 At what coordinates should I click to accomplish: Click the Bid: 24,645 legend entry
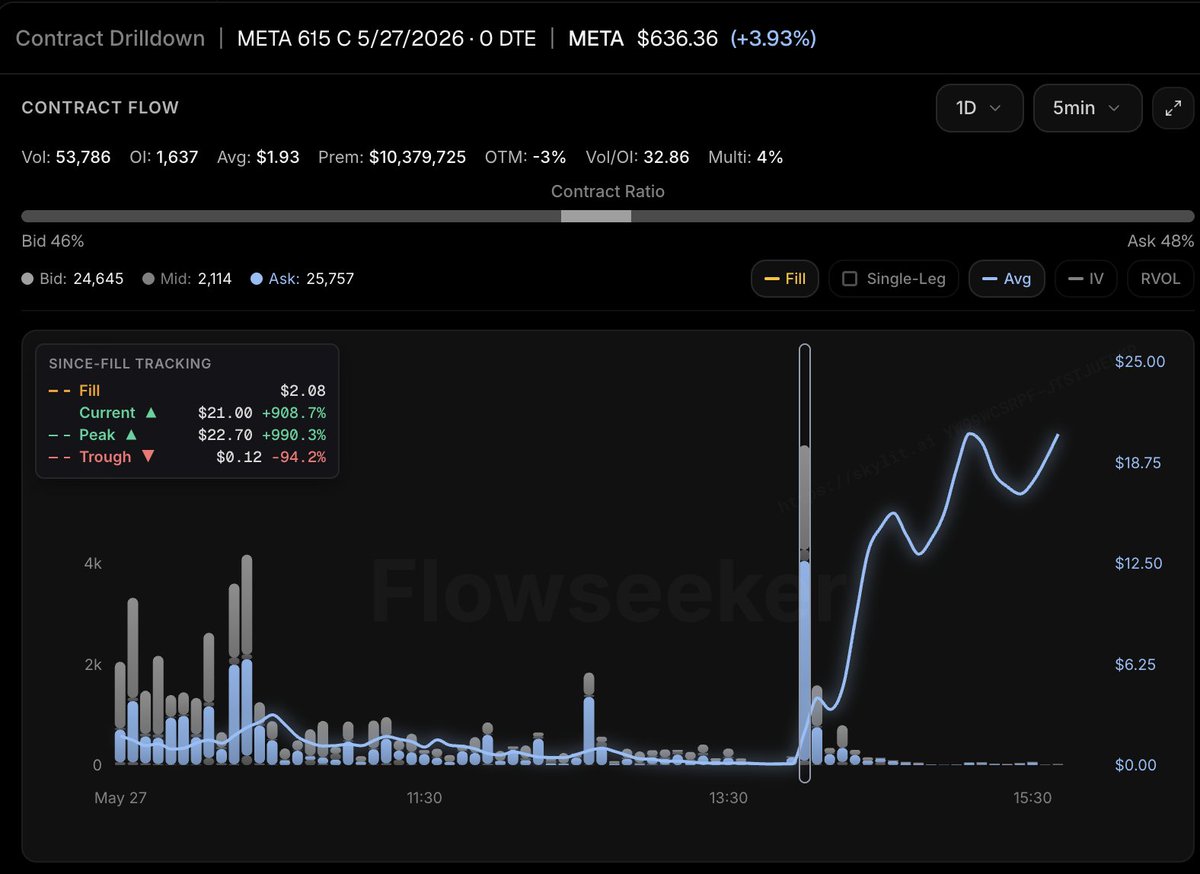tap(73, 279)
